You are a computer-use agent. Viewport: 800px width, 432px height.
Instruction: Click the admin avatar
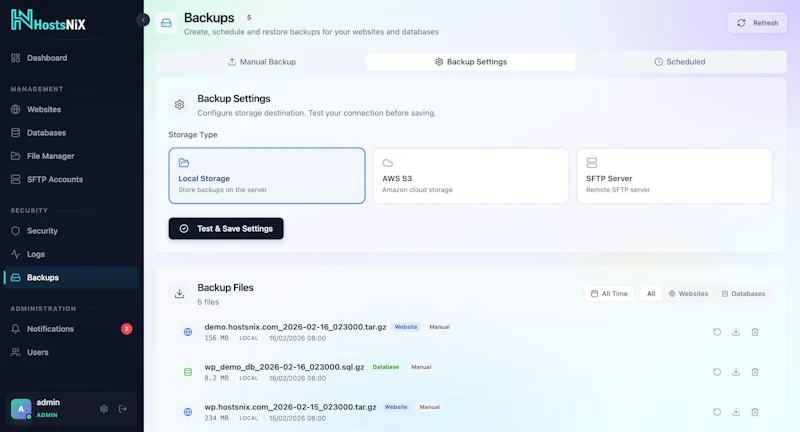(21, 409)
